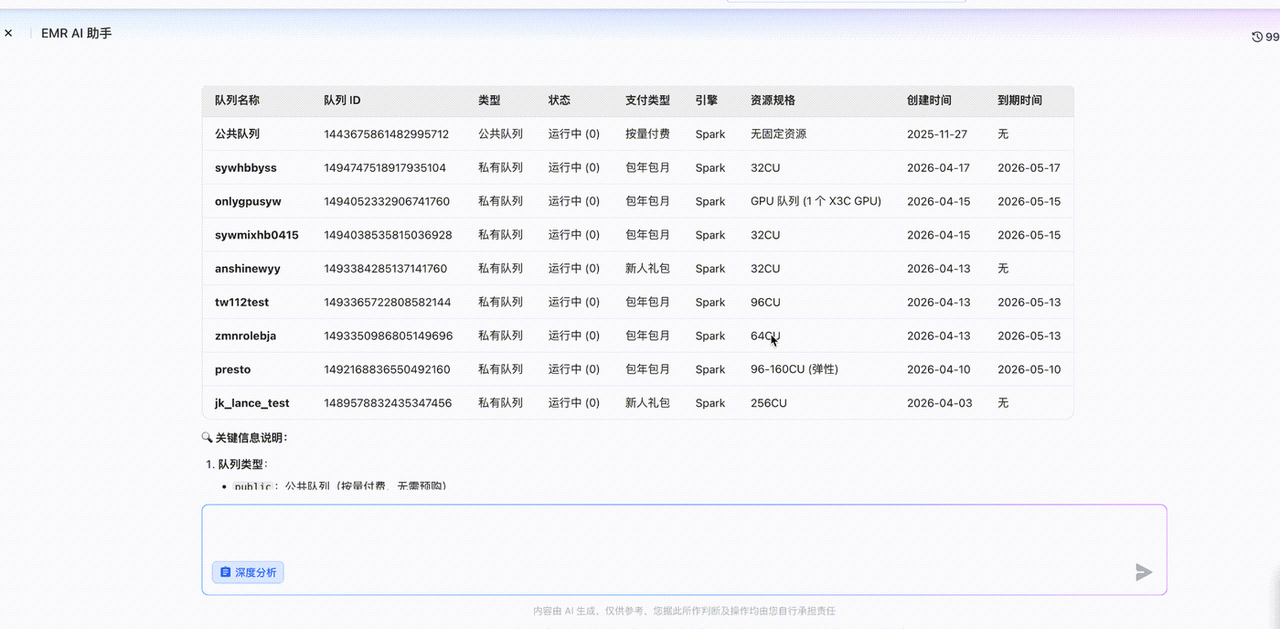
Task: Click the magnifier icon beside 关键信息说明
Action: point(207,437)
